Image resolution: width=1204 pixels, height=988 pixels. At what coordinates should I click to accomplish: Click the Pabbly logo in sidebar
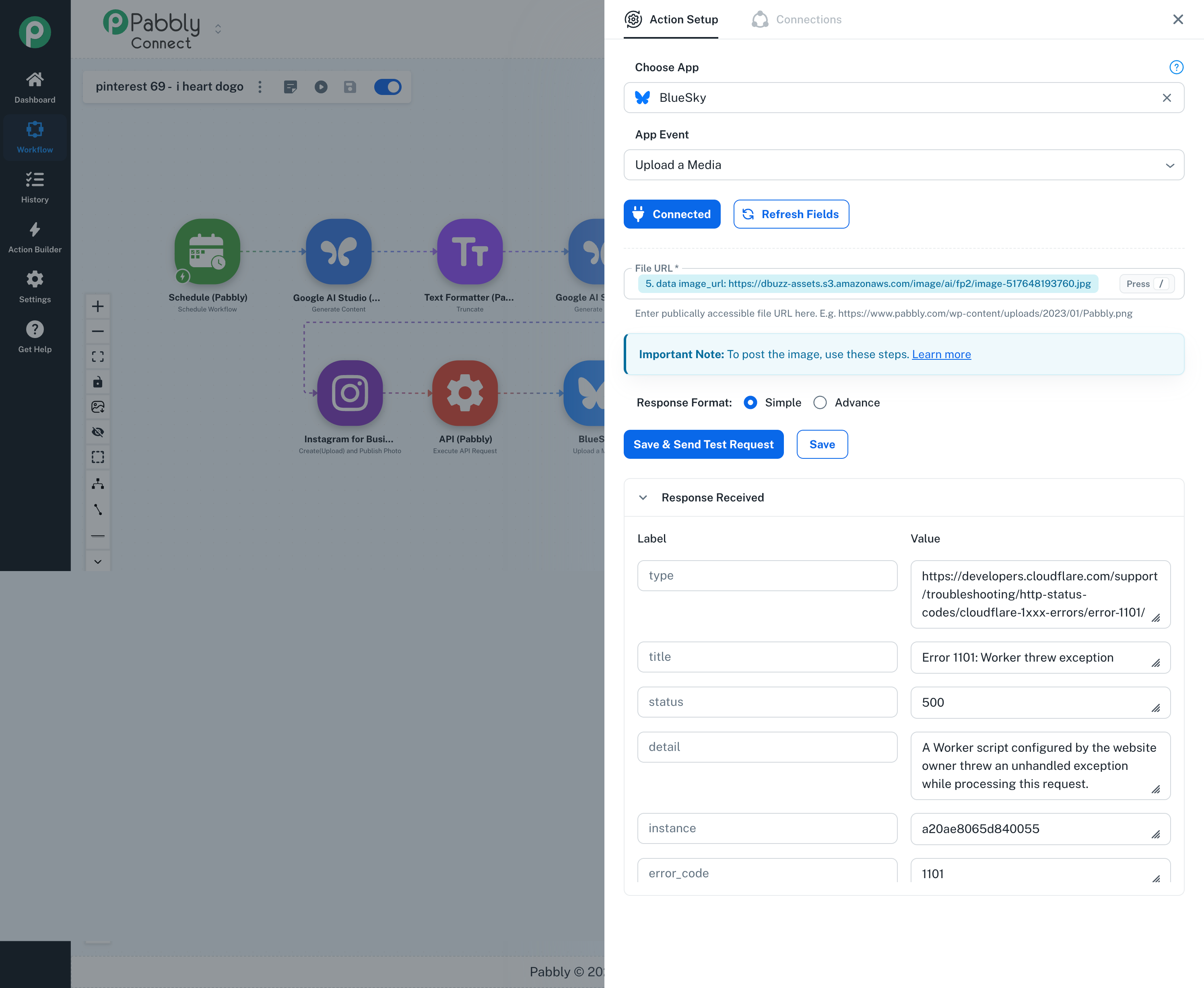click(35, 32)
